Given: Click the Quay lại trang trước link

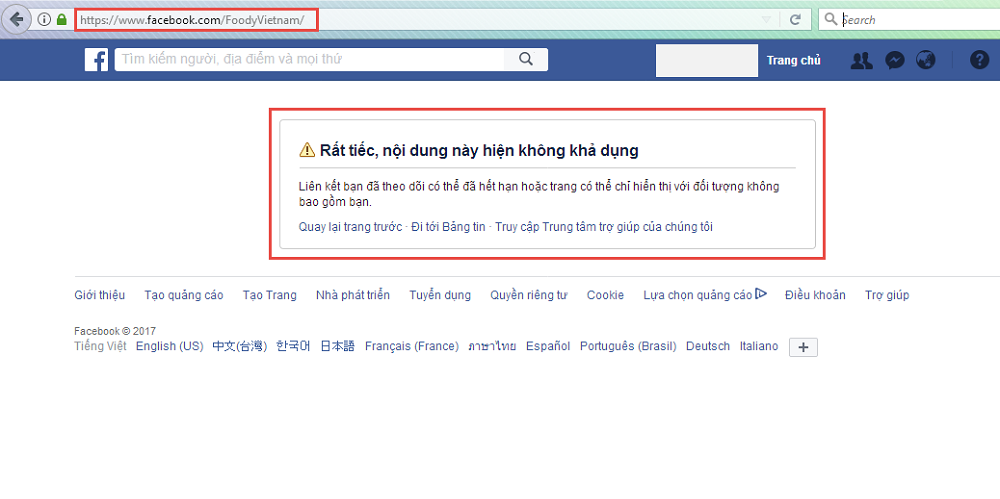Looking at the screenshot, I should pos(350,227).
